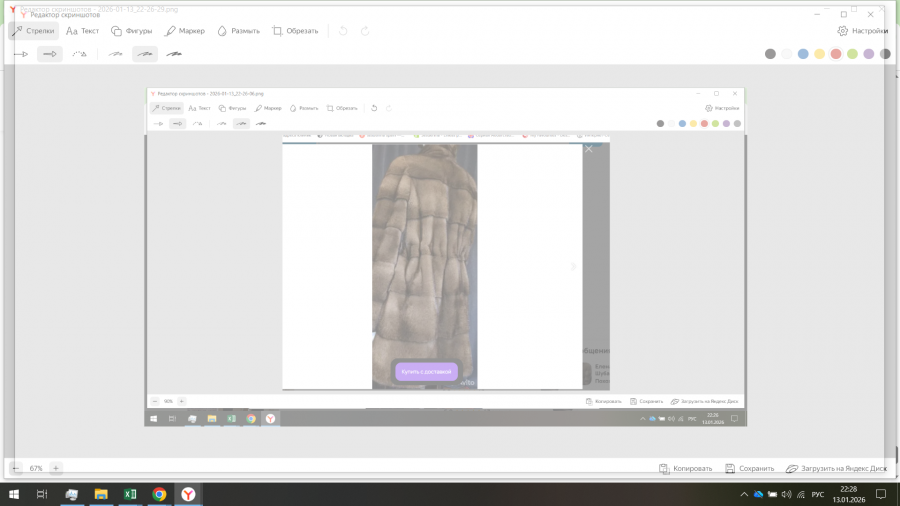Select the Стрелки arrow tool in the outer editor toolbar

(33, 31)
